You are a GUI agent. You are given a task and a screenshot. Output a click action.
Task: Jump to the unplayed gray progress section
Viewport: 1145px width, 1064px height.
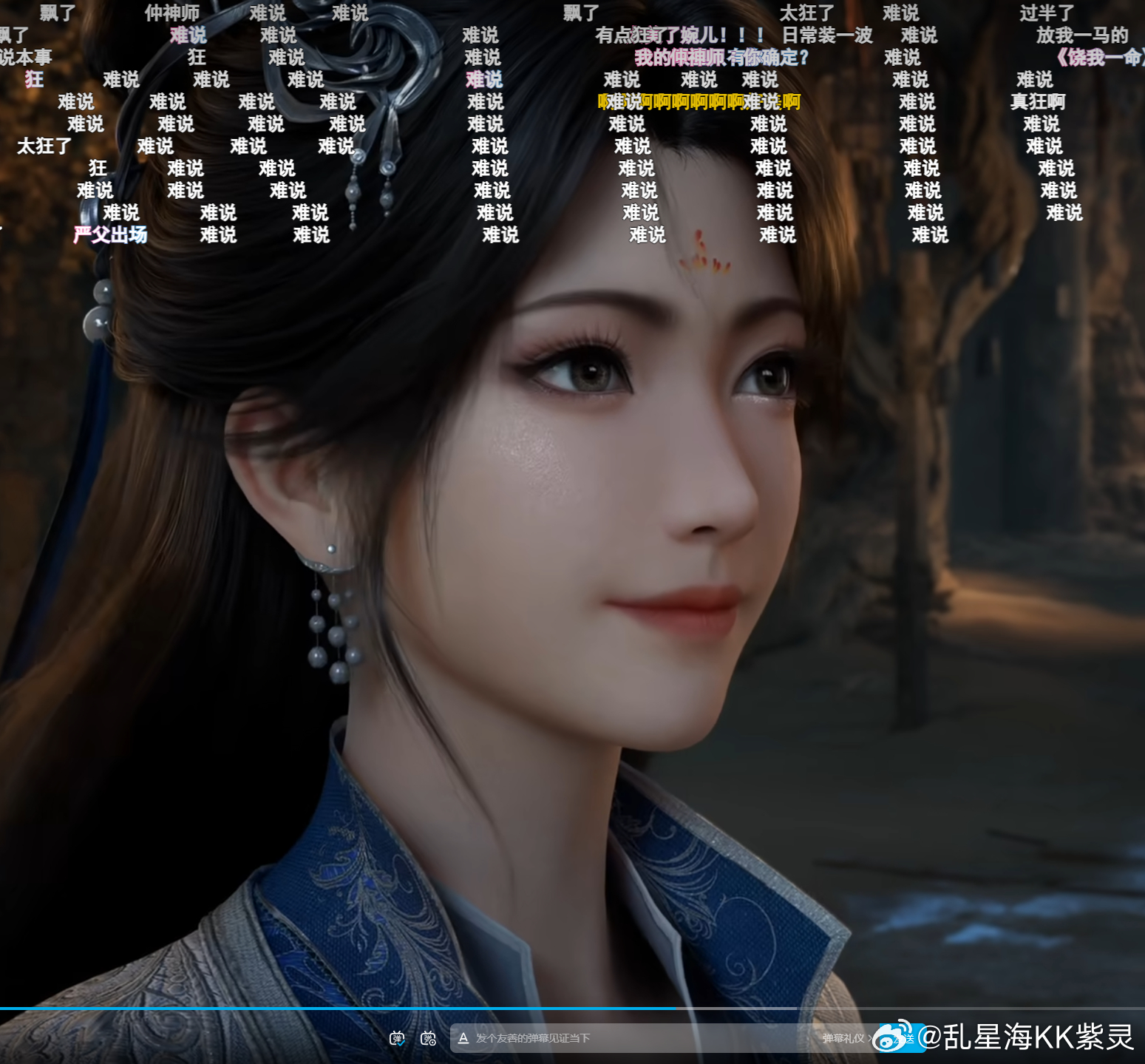click(911, 1008)
